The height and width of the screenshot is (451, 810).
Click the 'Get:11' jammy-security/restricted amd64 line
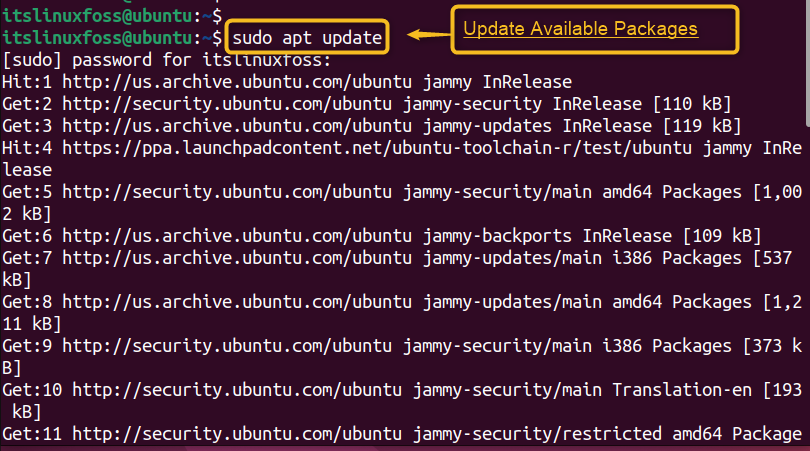pos(402,433)
